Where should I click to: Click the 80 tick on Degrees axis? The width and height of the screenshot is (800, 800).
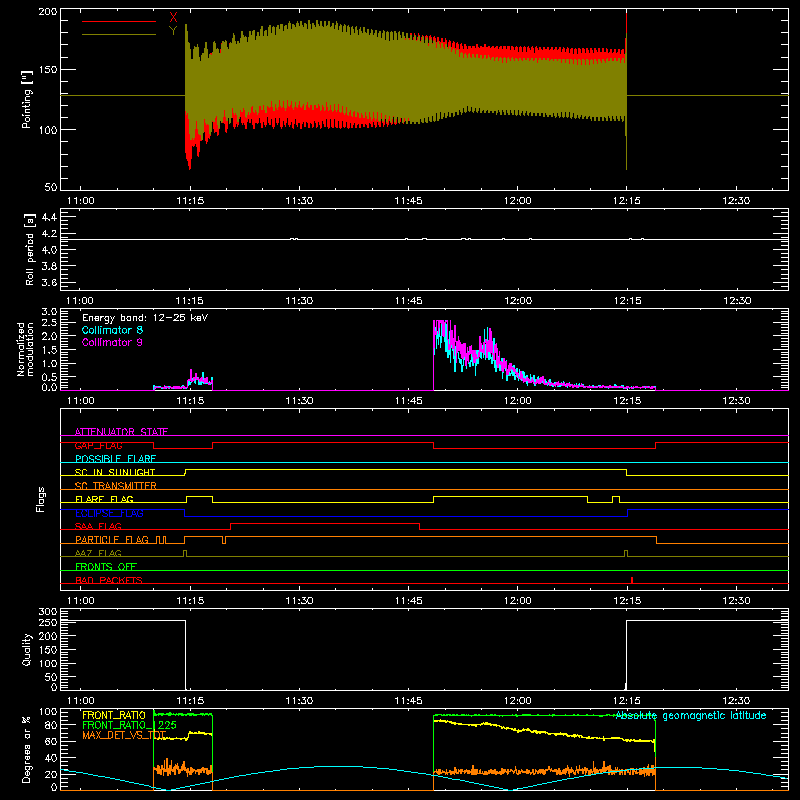pyautogui.click(x=51, y=725)
